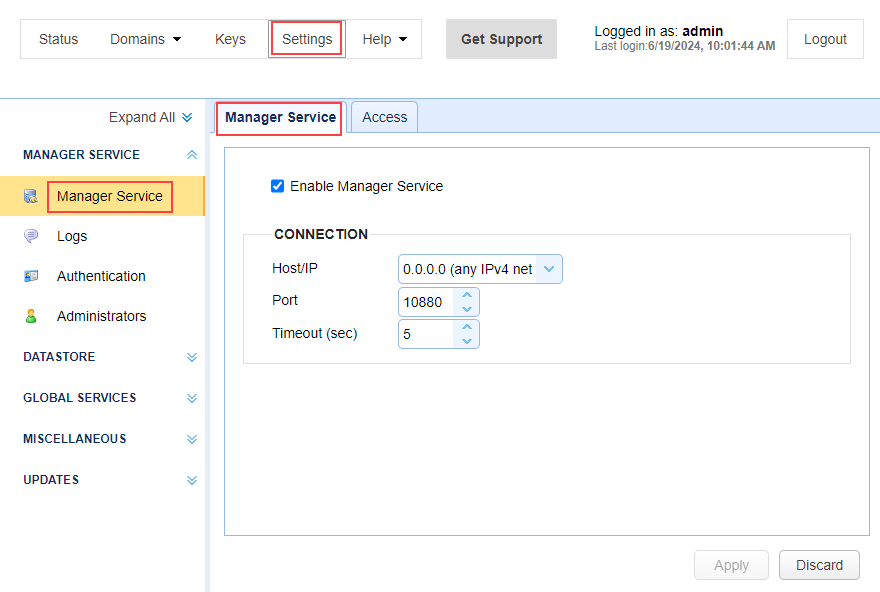Open the Host/IP dropdown
This screenshot has width=880, height=592.
click(x=480, y=269)
